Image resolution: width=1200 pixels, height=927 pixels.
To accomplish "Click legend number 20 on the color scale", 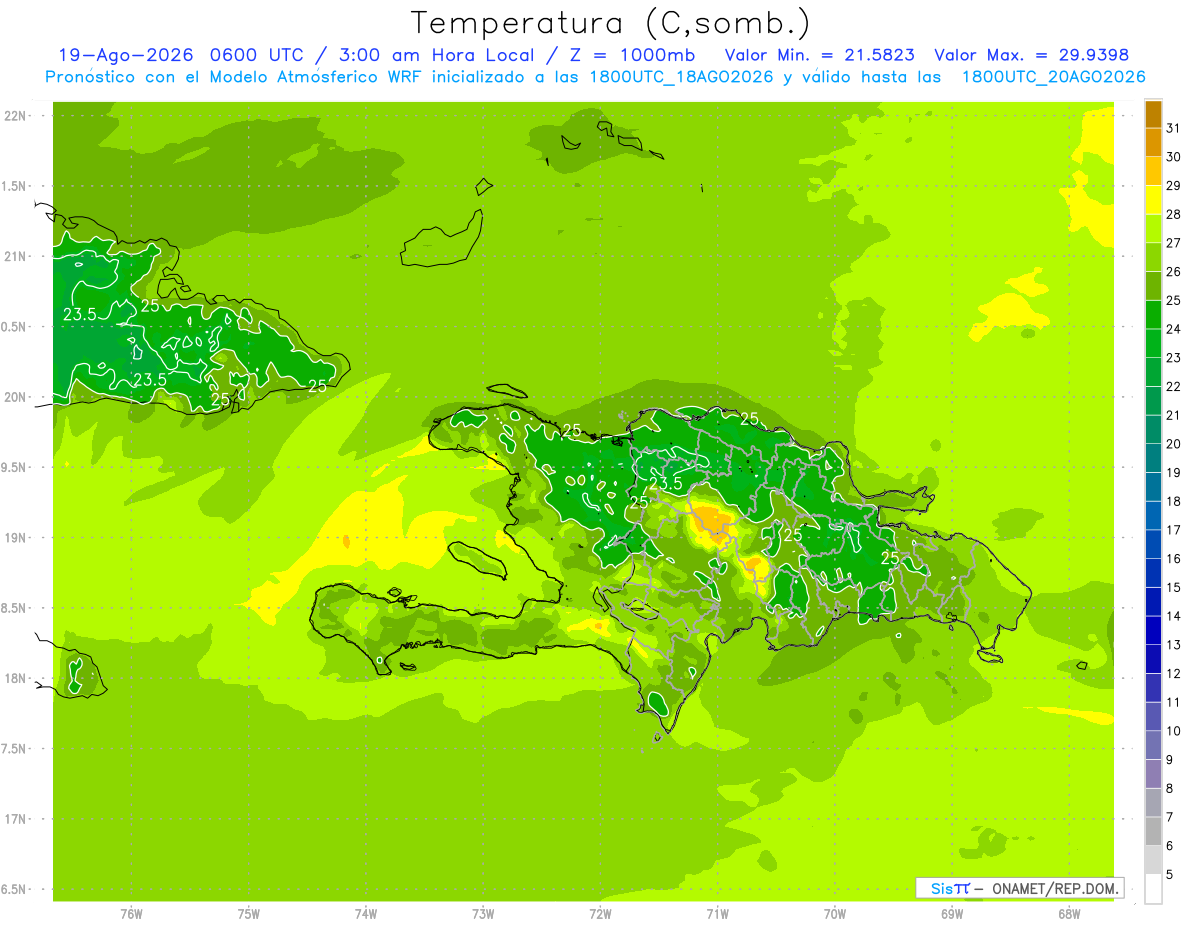I will 1174,444.
